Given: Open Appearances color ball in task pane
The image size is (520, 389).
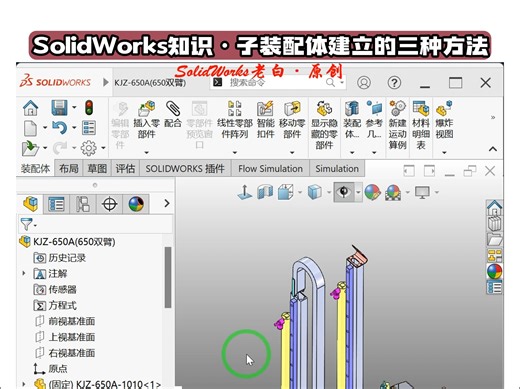Looking at the screenshot, I should pyautogui.click(x=495, y=271).
